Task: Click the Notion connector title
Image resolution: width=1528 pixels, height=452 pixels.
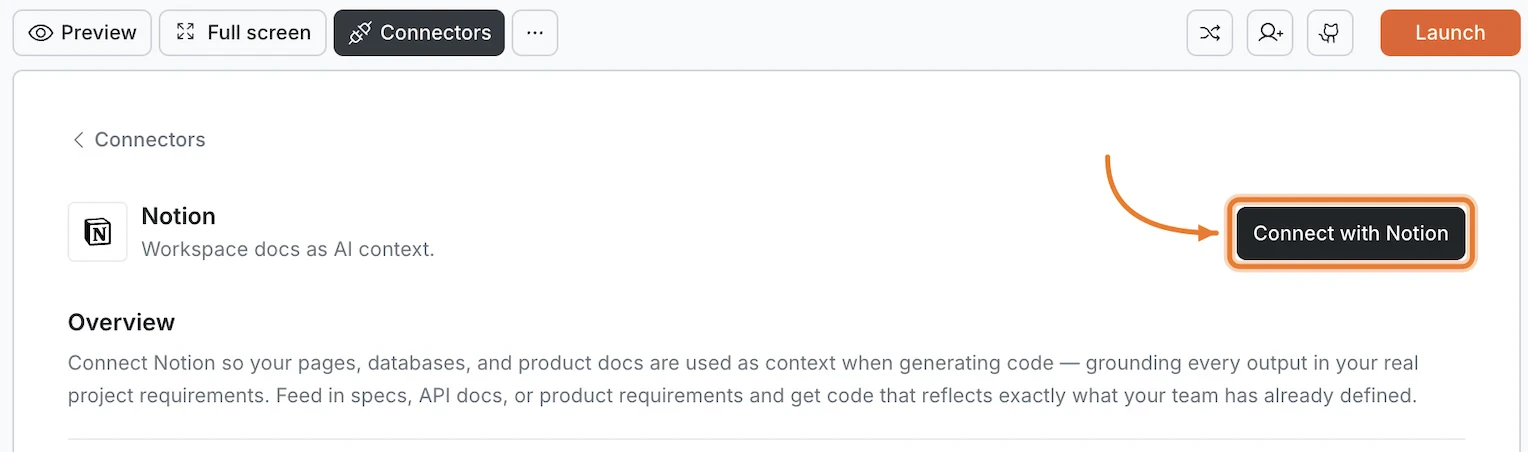Action: pyautogui.click(x=179, y=216)
